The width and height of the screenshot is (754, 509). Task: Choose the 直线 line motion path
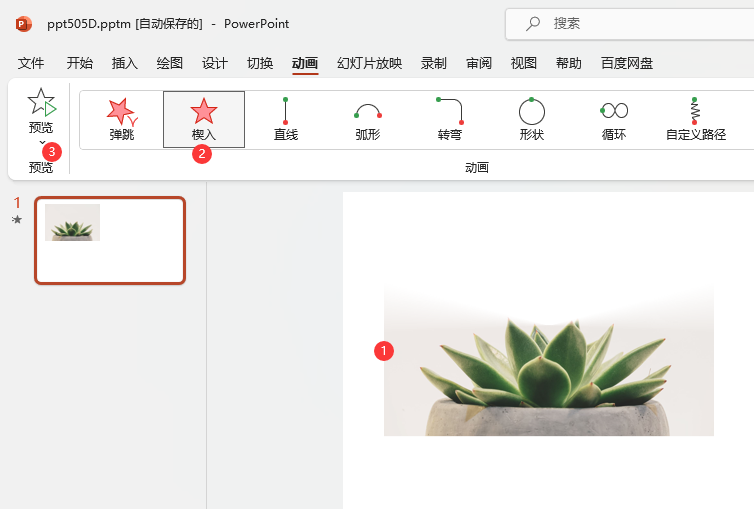[286, 119]
